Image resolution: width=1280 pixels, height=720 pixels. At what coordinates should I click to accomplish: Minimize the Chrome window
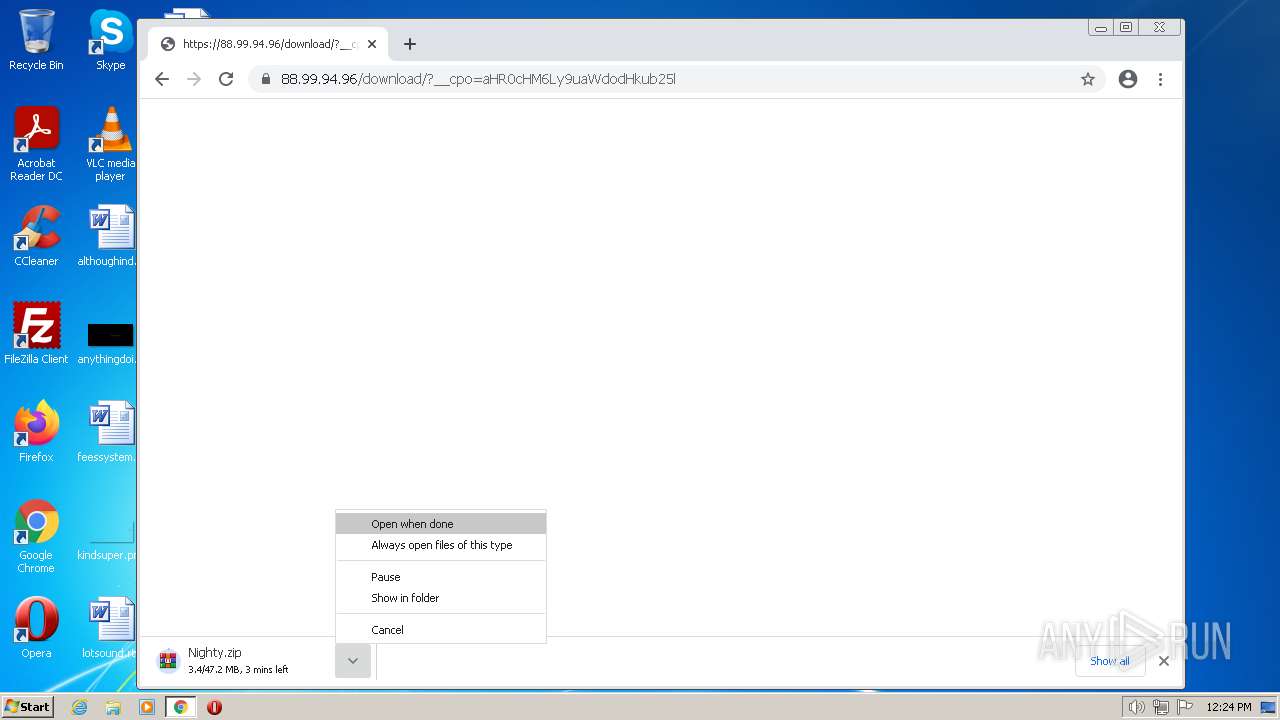(1101, 27)
